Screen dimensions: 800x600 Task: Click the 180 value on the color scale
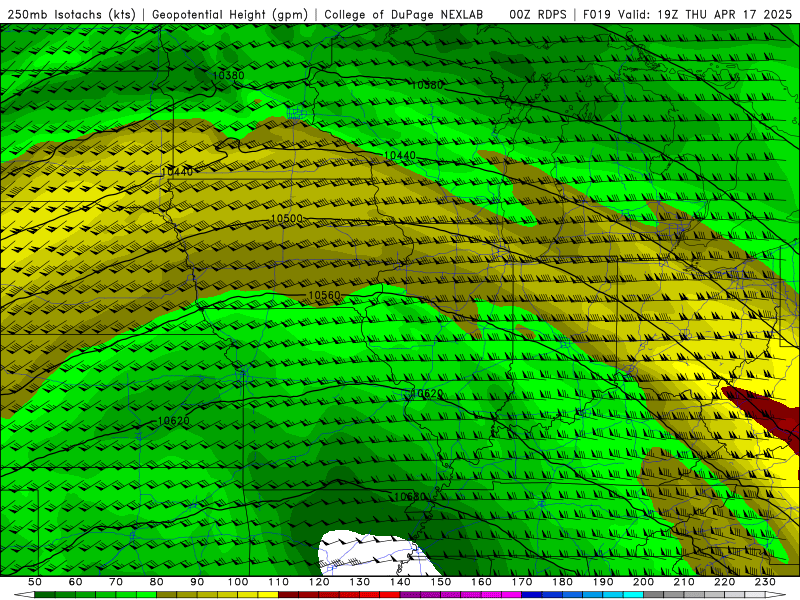pos(562,582)
